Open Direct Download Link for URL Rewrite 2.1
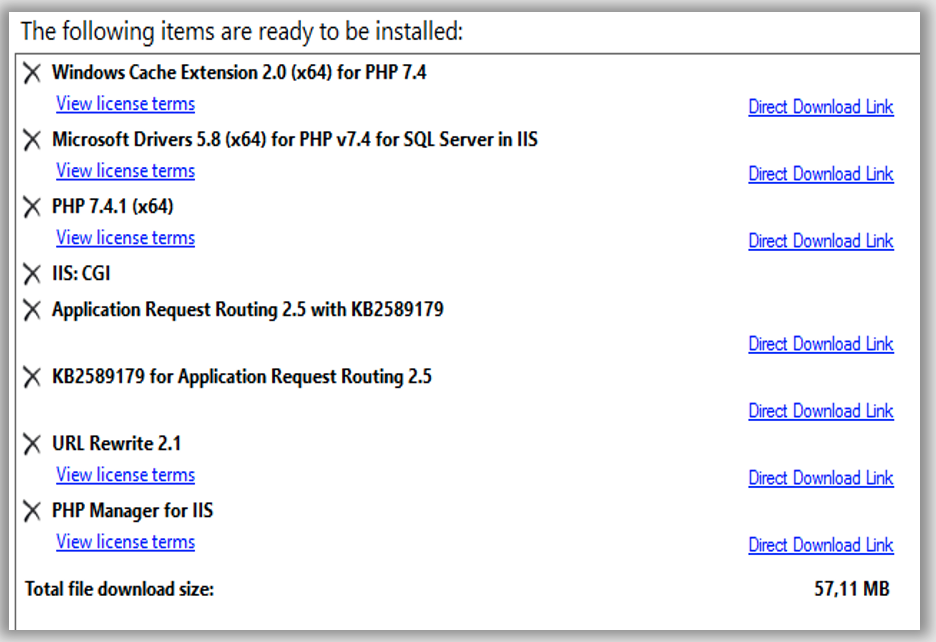This screenshot has width=936, height=642. (821, 478)
